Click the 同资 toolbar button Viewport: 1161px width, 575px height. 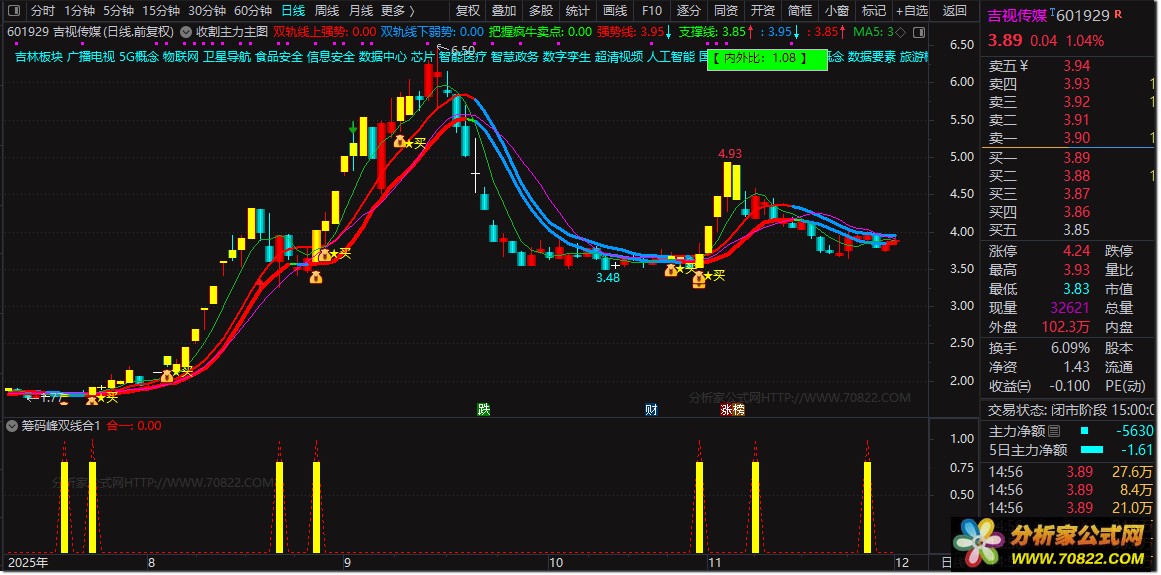[726, 11]
